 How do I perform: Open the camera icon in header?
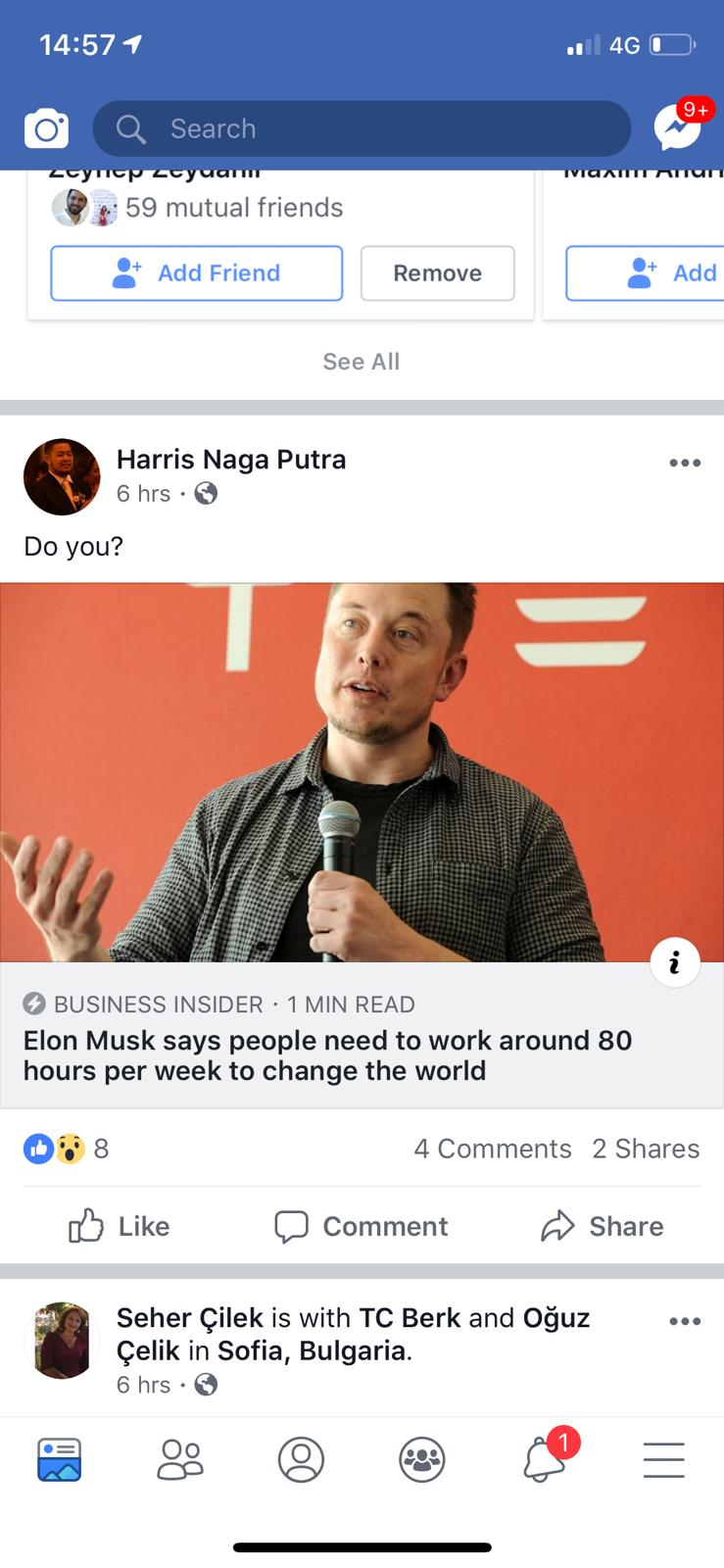[x=46, y=129]
